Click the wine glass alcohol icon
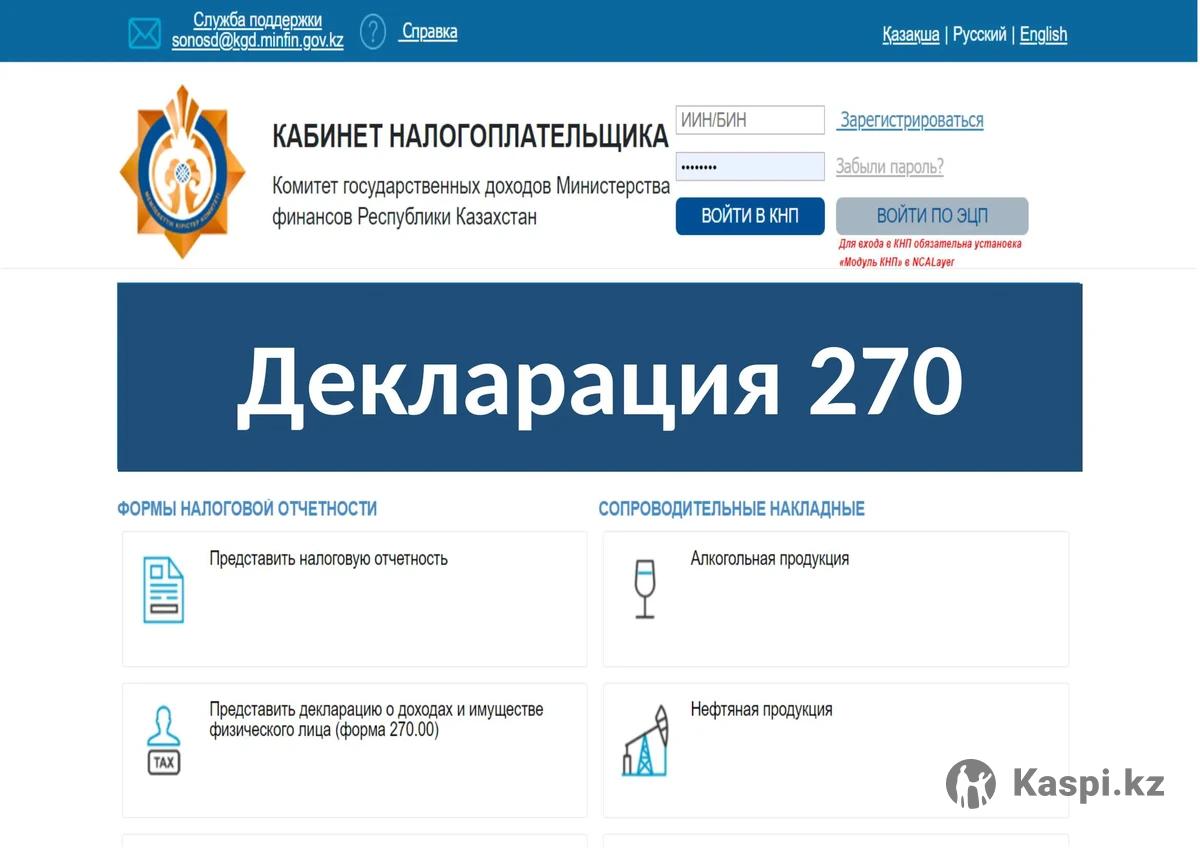The height and width of the screenshot is (848, 1200). (x=645, y=589)
